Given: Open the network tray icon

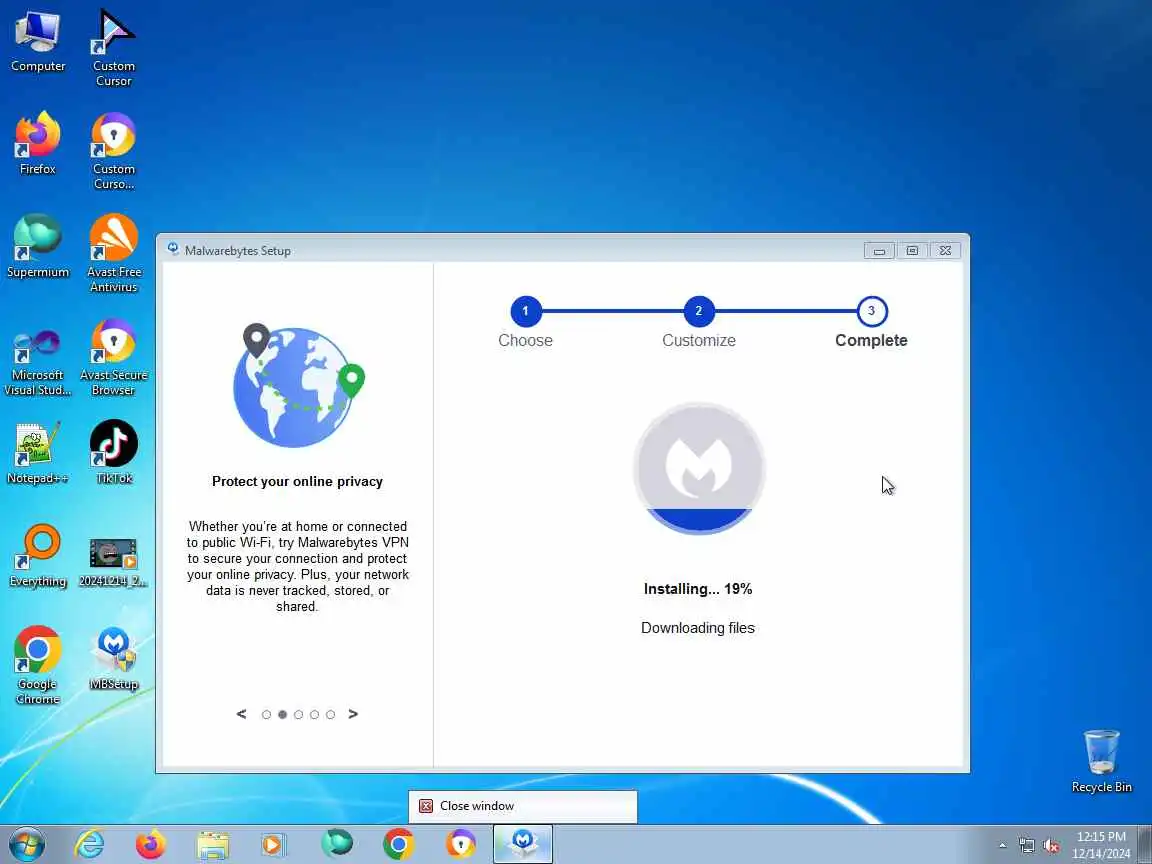Looking at the screenshot, I should (1027, 846).
